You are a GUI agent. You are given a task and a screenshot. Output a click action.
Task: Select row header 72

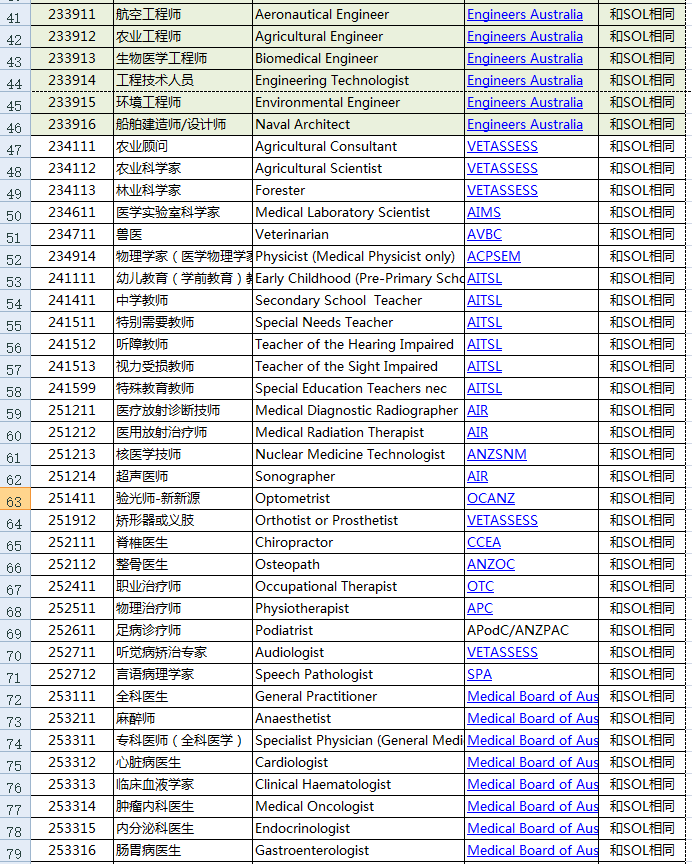[15, 697]
